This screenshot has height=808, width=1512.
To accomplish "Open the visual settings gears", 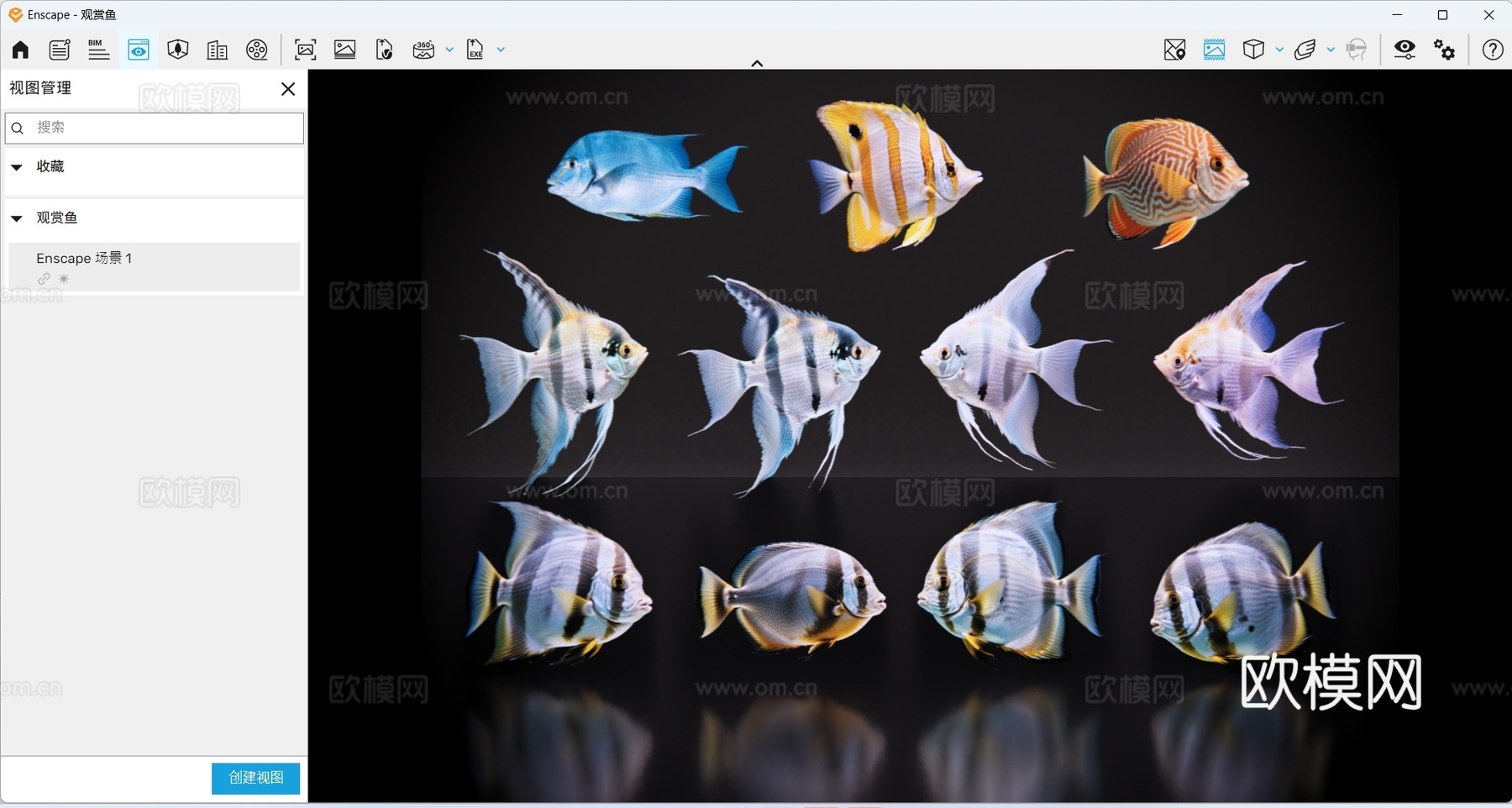I will (1445, 50).
